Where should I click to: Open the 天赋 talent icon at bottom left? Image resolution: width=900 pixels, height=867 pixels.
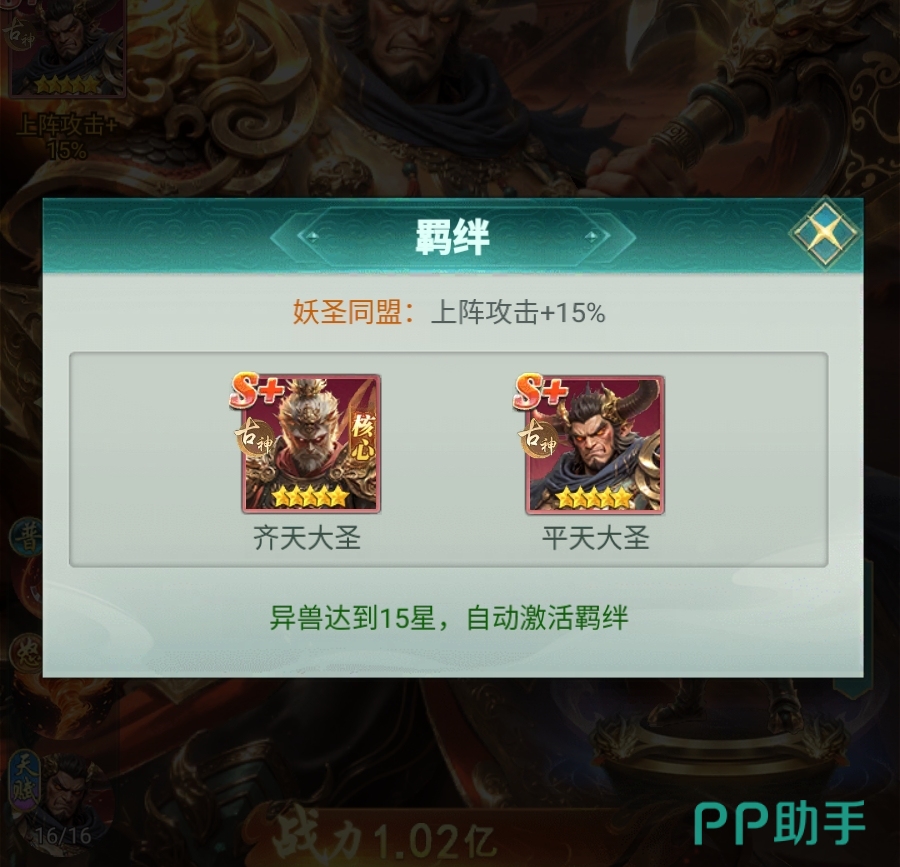tap(26, 782)
